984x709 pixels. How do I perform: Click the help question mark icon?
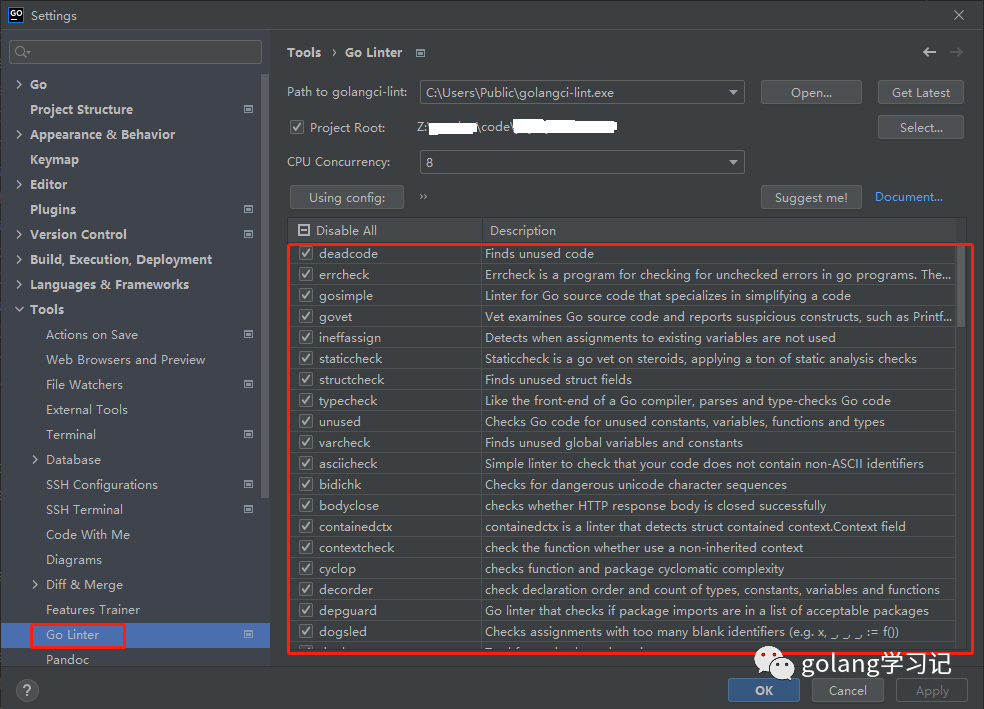tap(27, 691)
